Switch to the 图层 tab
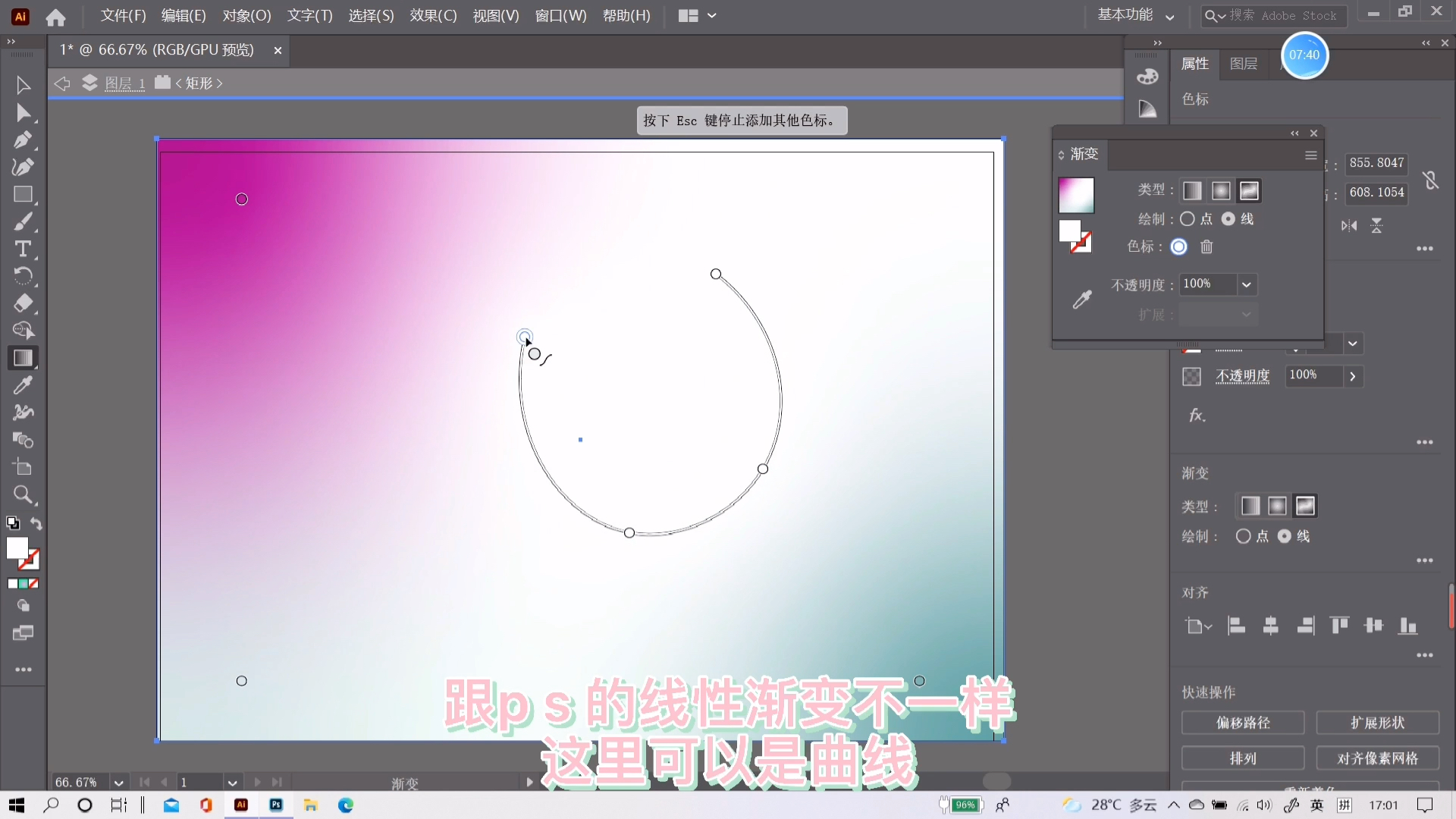Screen dimensions: 1456x819 (1242, 64)
